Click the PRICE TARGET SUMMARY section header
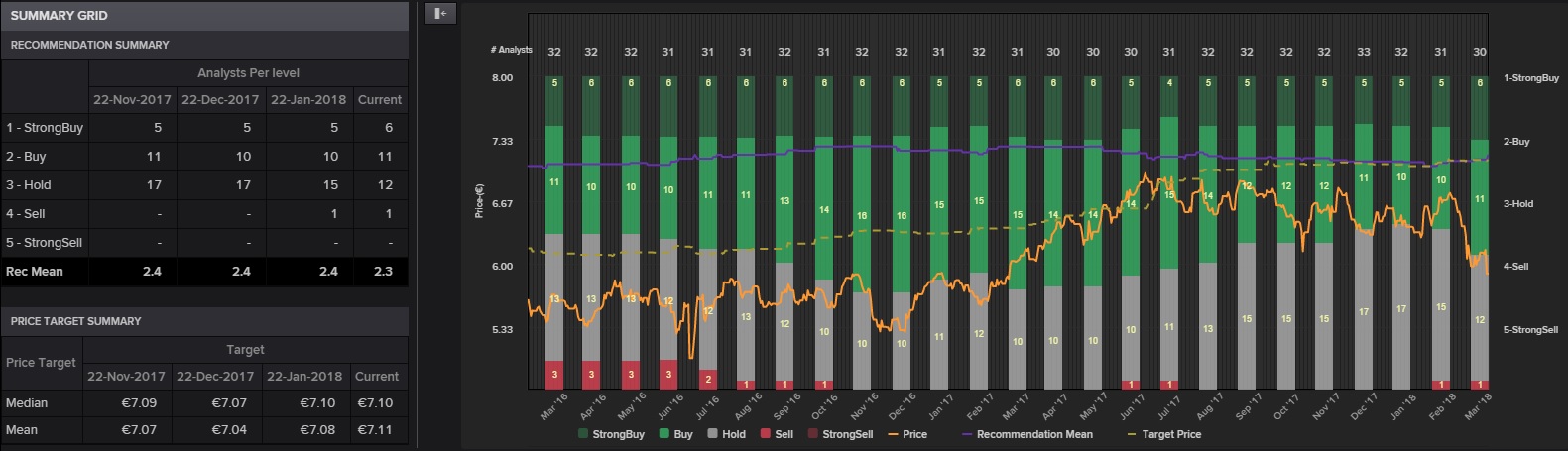Viewport: 1568px width, 451px height. [204, 321]
